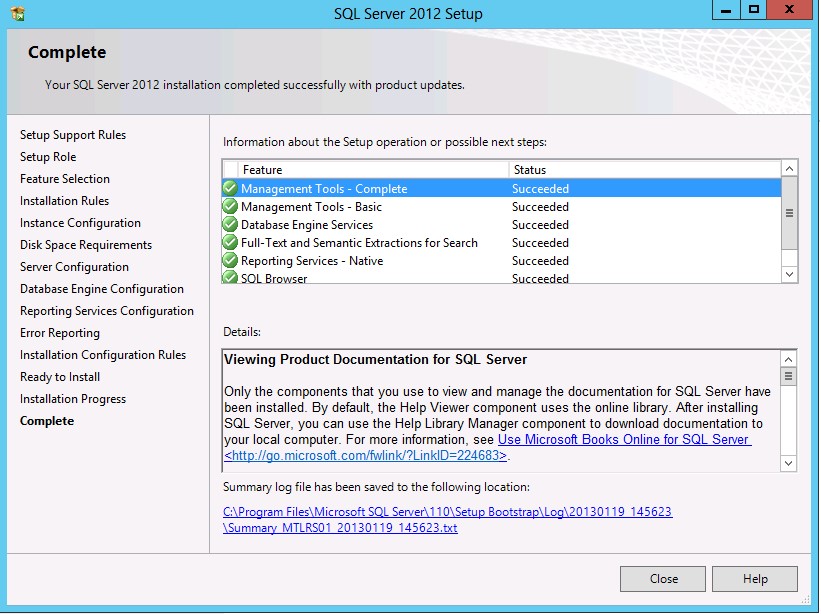Click green check icon for Database Engine Services
Image resolution: width=821 pixels, height=614 pixels.
pos(230,225)
